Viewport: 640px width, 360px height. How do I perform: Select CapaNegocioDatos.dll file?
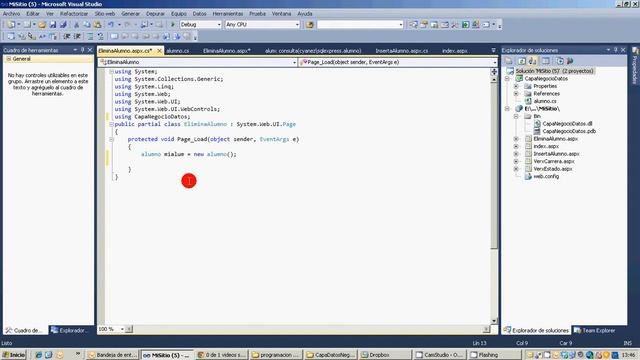[567, 123]
